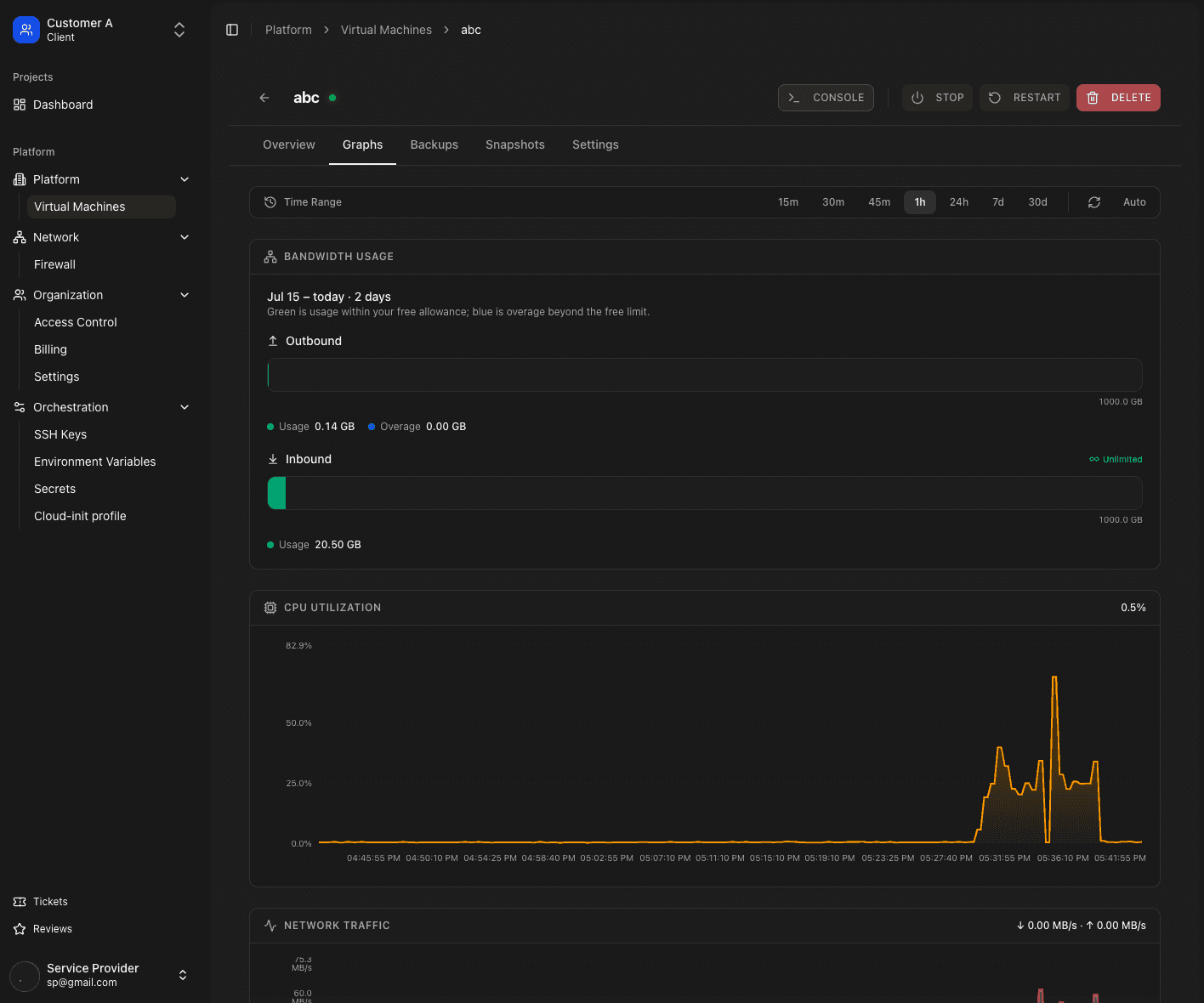Click the Outbound upload arrow icon
Screen dimensions: 1204x1003
coord(273,341)
